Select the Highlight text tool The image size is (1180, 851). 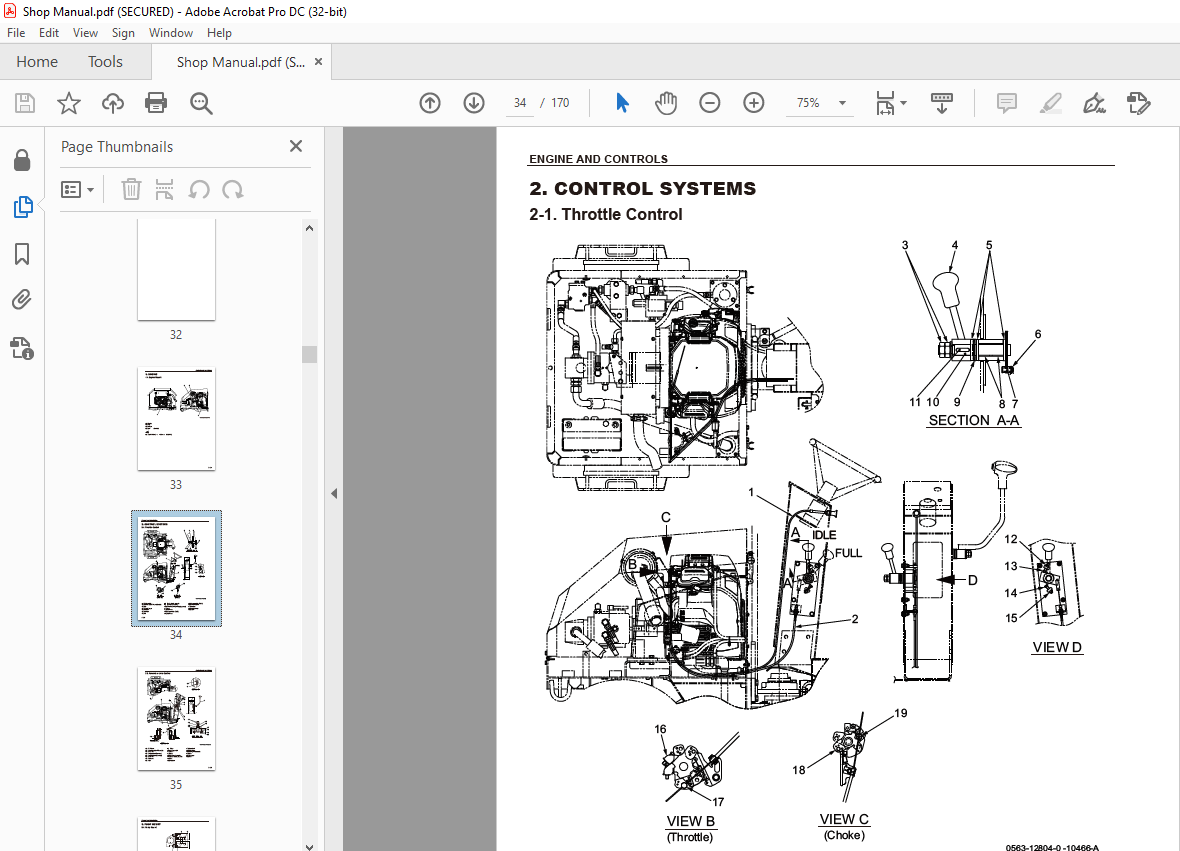click(x=1051, y=103)
